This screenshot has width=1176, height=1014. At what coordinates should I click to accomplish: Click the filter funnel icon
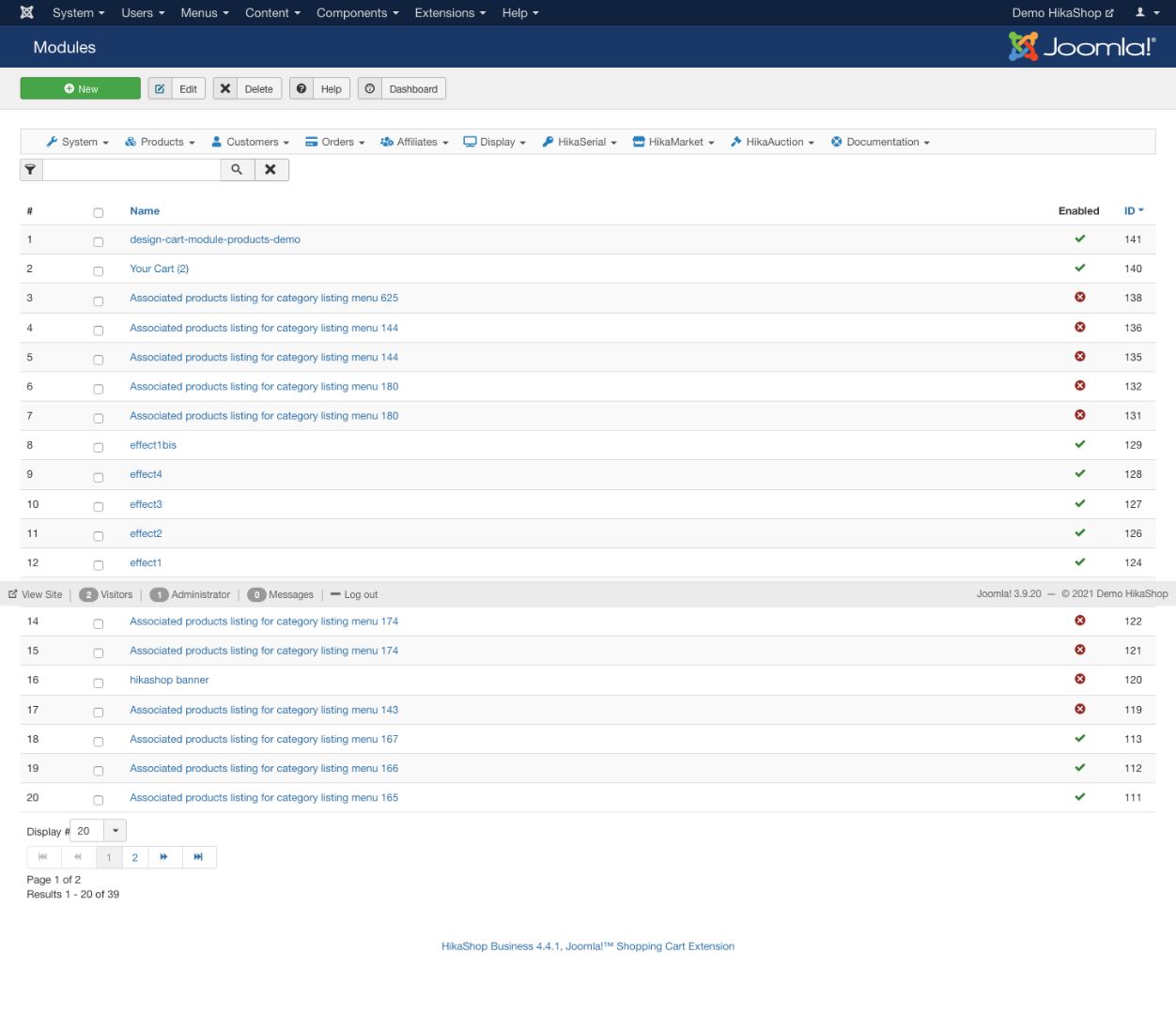tap(31, 170)
